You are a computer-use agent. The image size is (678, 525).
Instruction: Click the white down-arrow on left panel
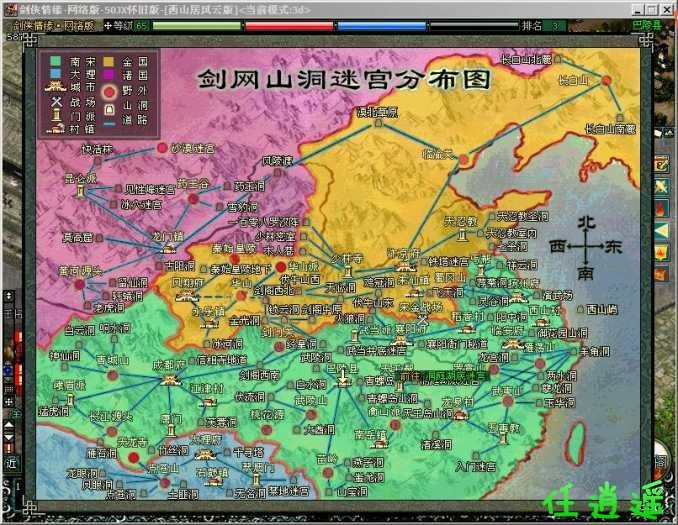click(x=9, y=437)
